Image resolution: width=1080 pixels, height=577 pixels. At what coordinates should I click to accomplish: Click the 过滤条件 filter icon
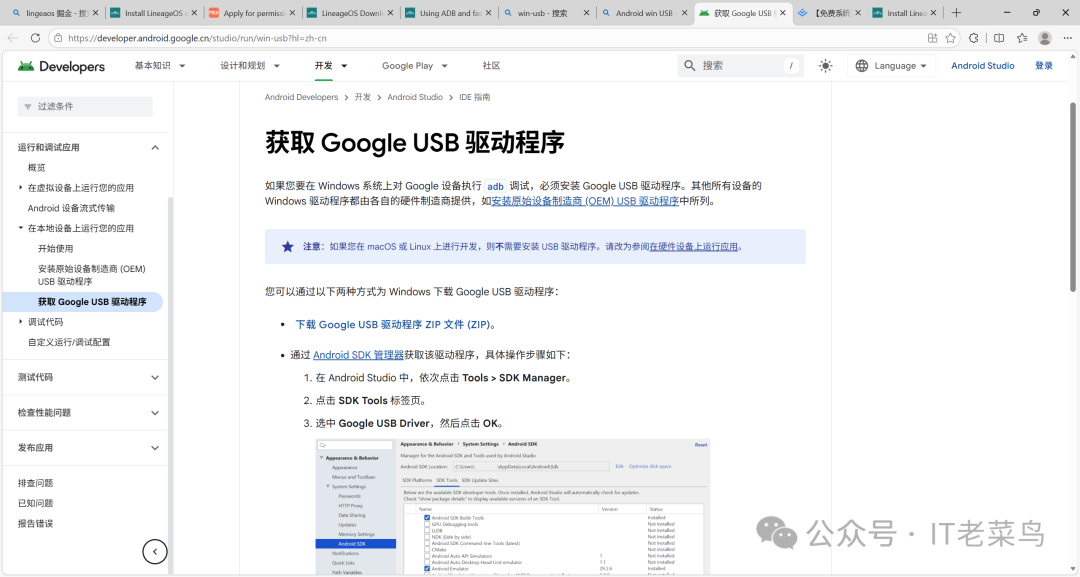coord(30,106)
